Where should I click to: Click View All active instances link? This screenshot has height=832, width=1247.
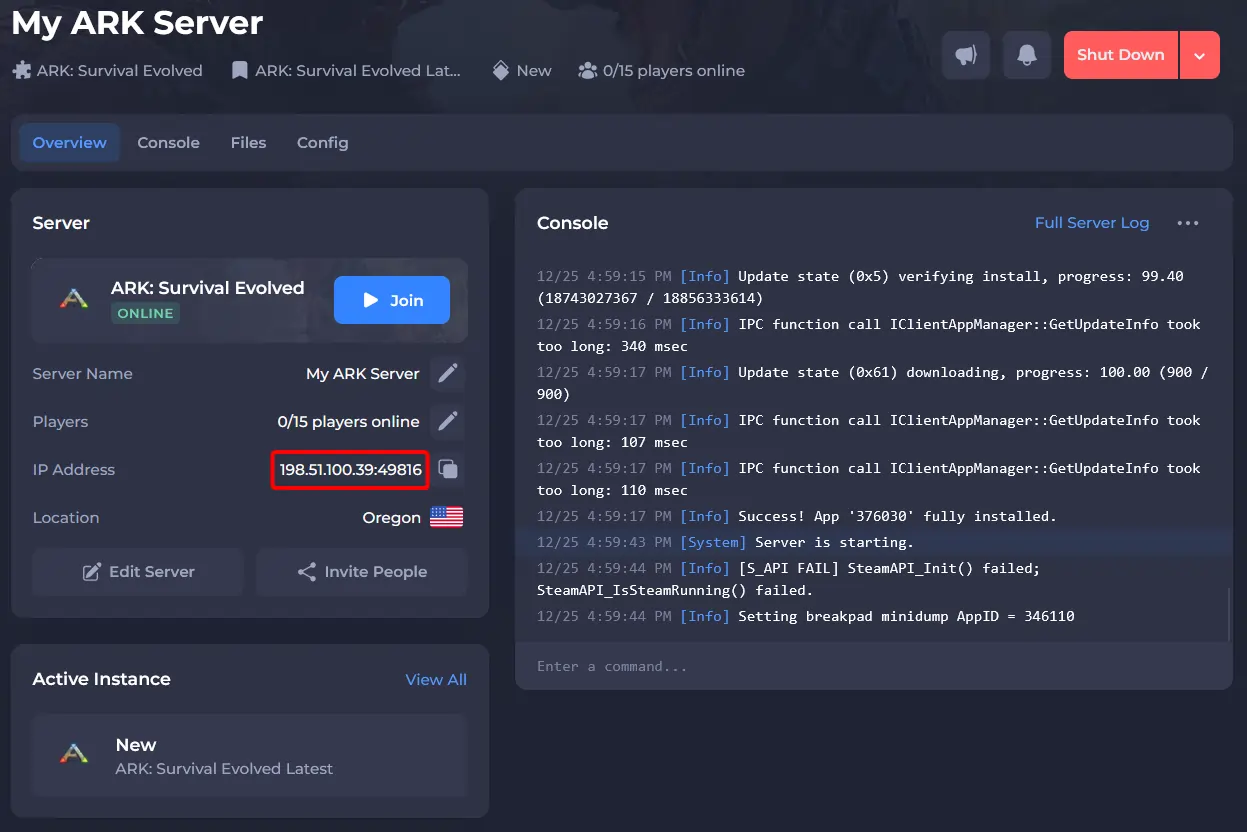coord(436,679)
